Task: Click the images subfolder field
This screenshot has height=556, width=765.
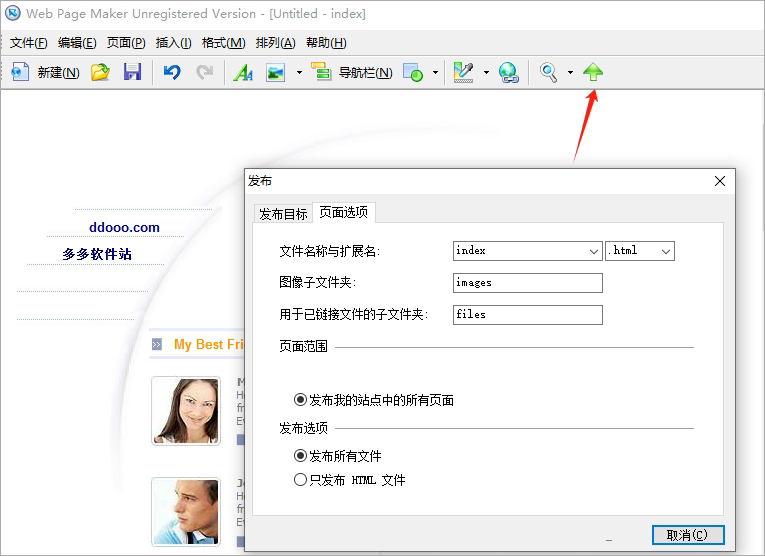Action: (527, 283)
